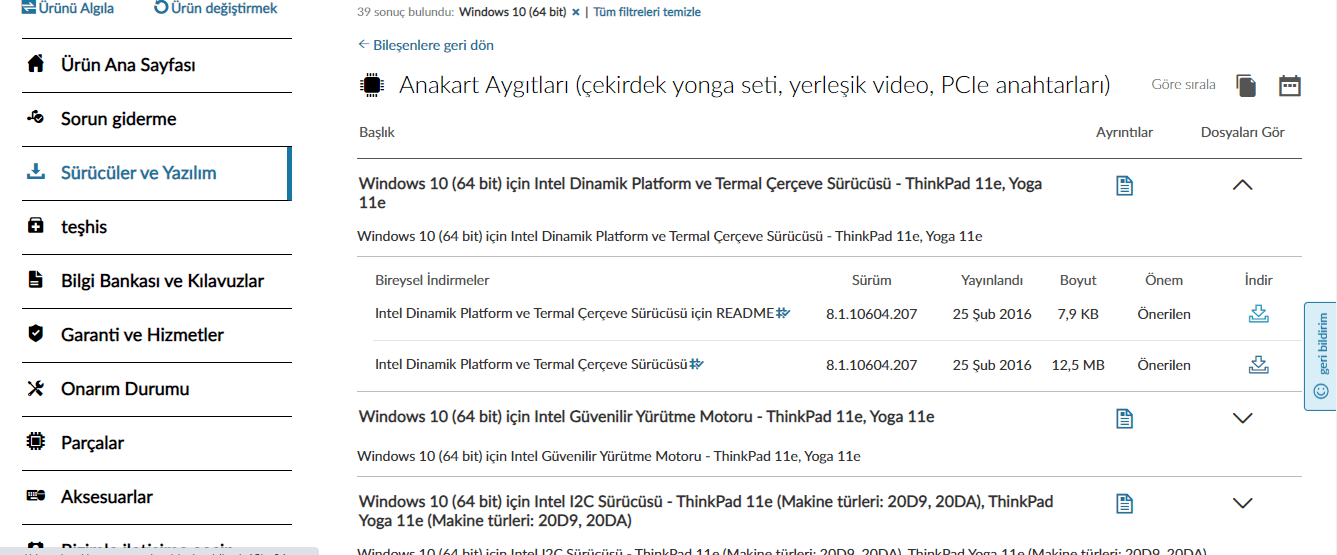Click the troubleshooting icon beside Sorun giderme
Image resolution: width=1337 pixels, height=555 pixels.
click(x=36, y=119)
